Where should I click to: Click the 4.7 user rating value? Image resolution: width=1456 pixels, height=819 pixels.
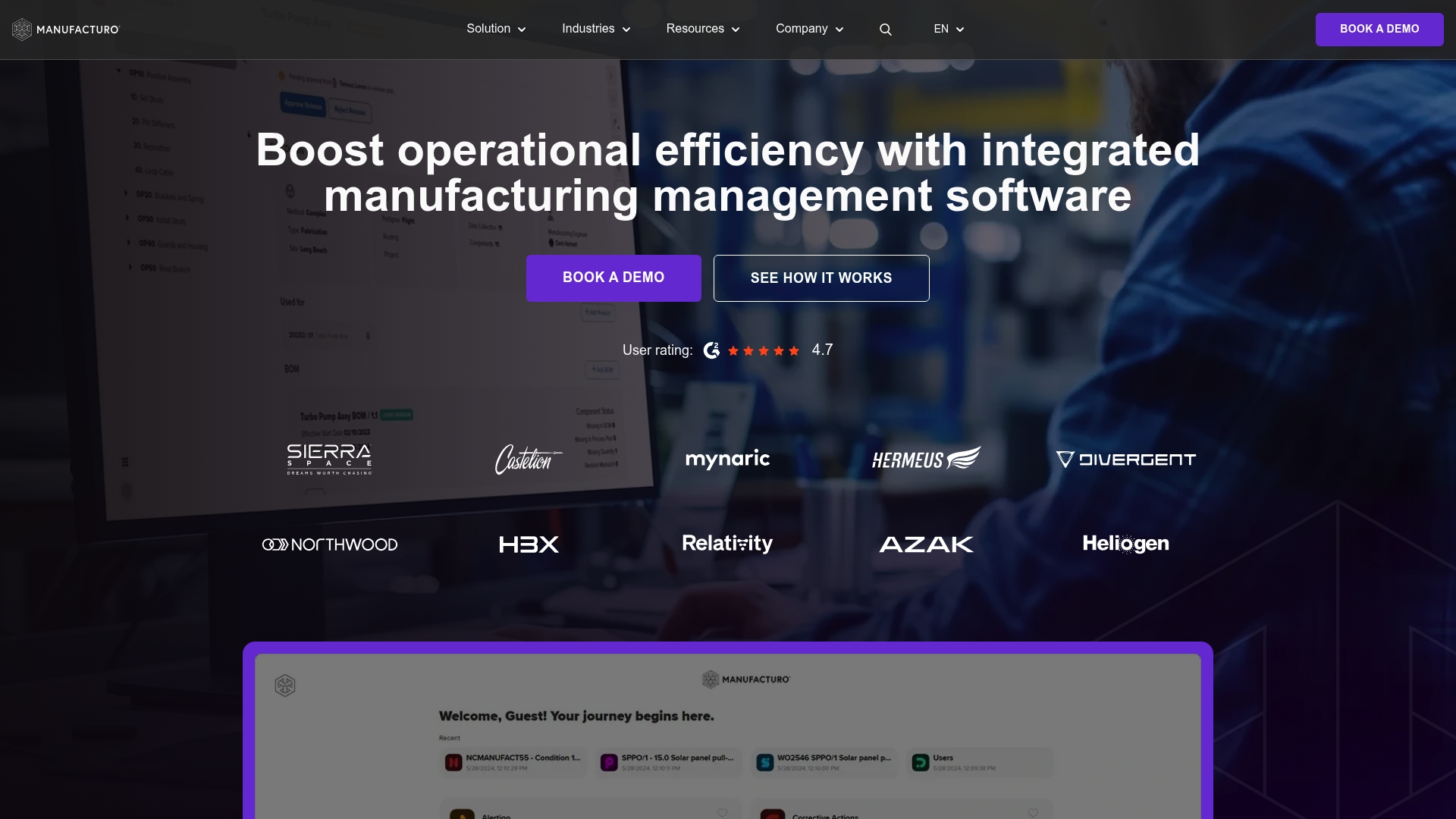point(822,350)
